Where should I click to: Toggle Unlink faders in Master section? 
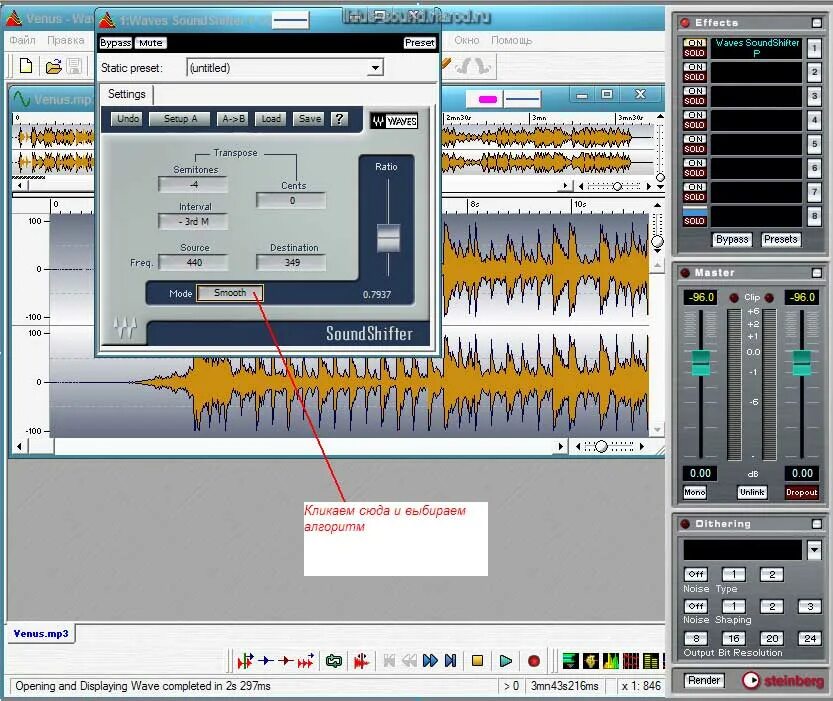pos(752,492)
